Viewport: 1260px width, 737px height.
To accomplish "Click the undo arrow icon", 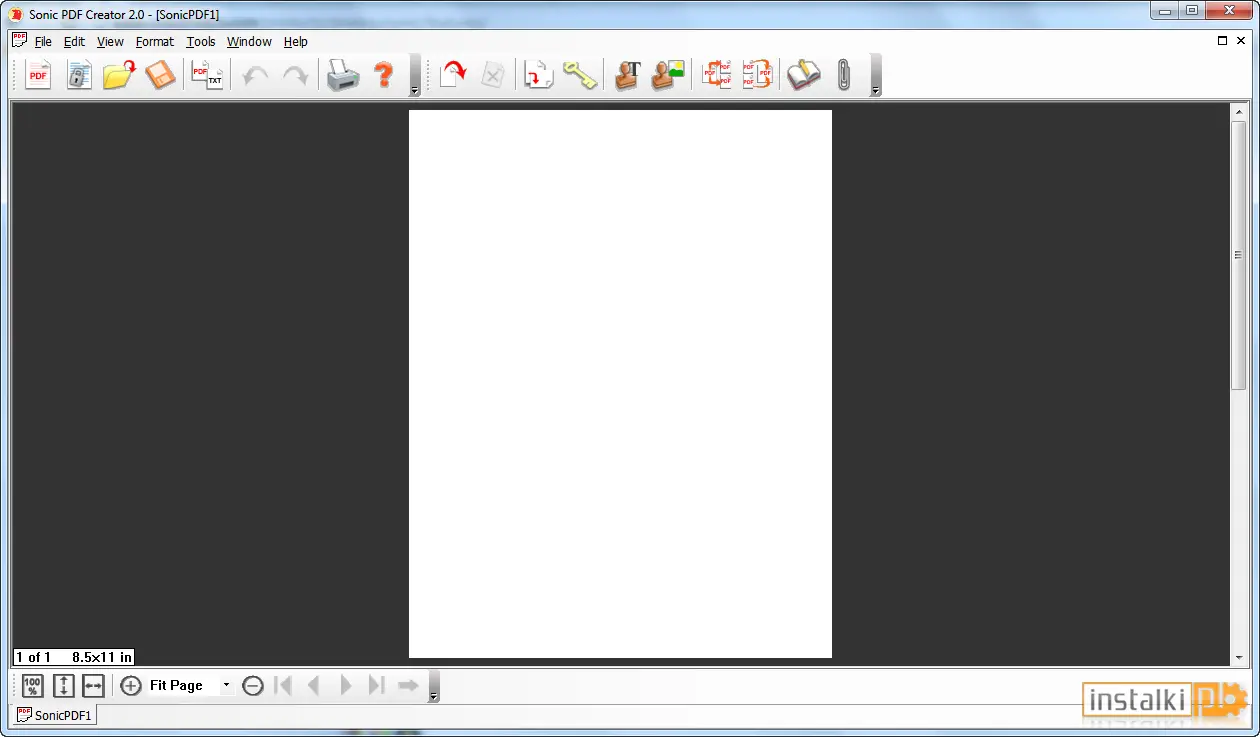I will point(255,75).
